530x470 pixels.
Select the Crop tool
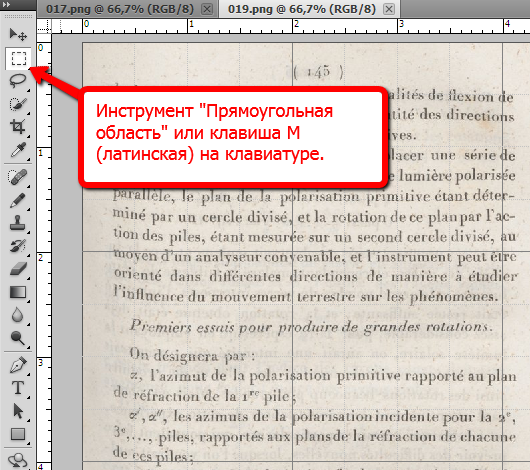point(18,127)
